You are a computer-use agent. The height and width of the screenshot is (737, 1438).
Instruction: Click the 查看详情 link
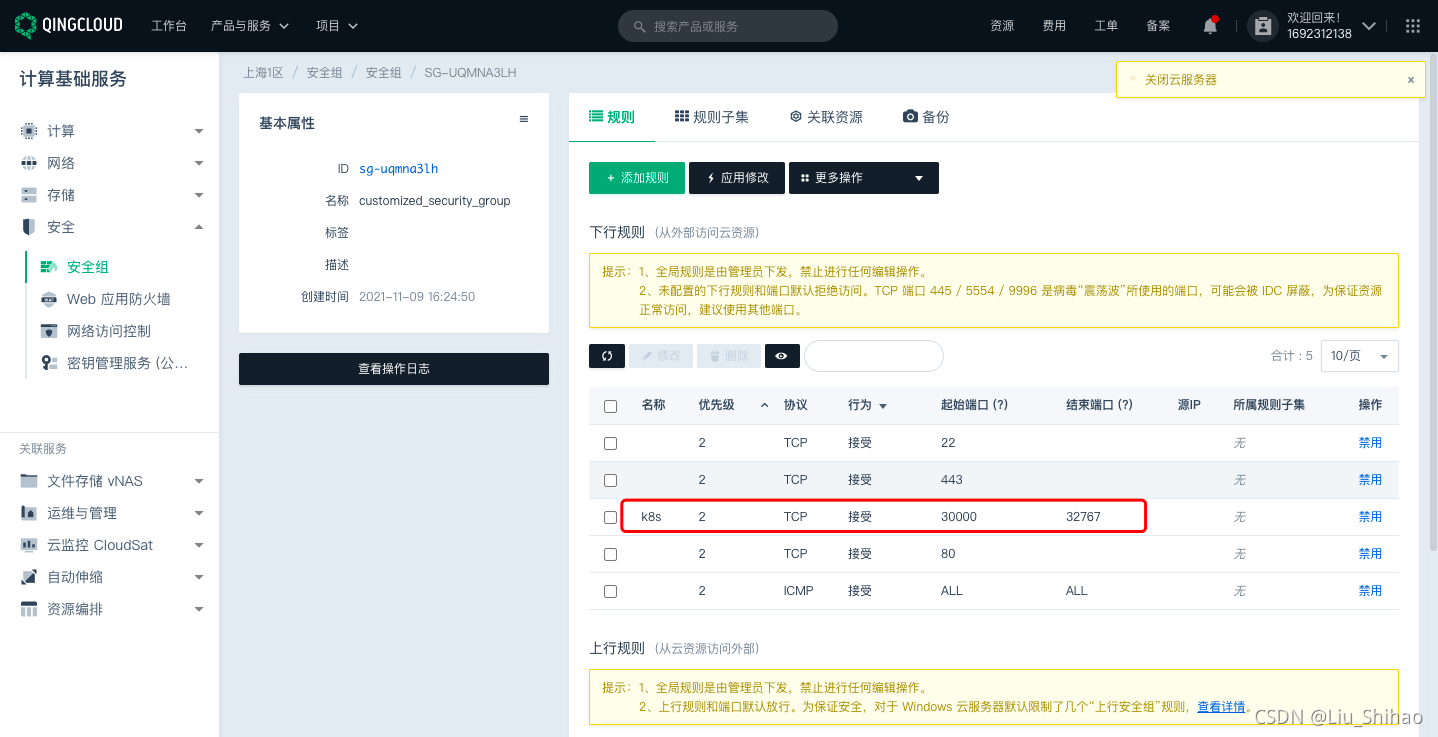pyautogui.click(x=1221, y=707)
